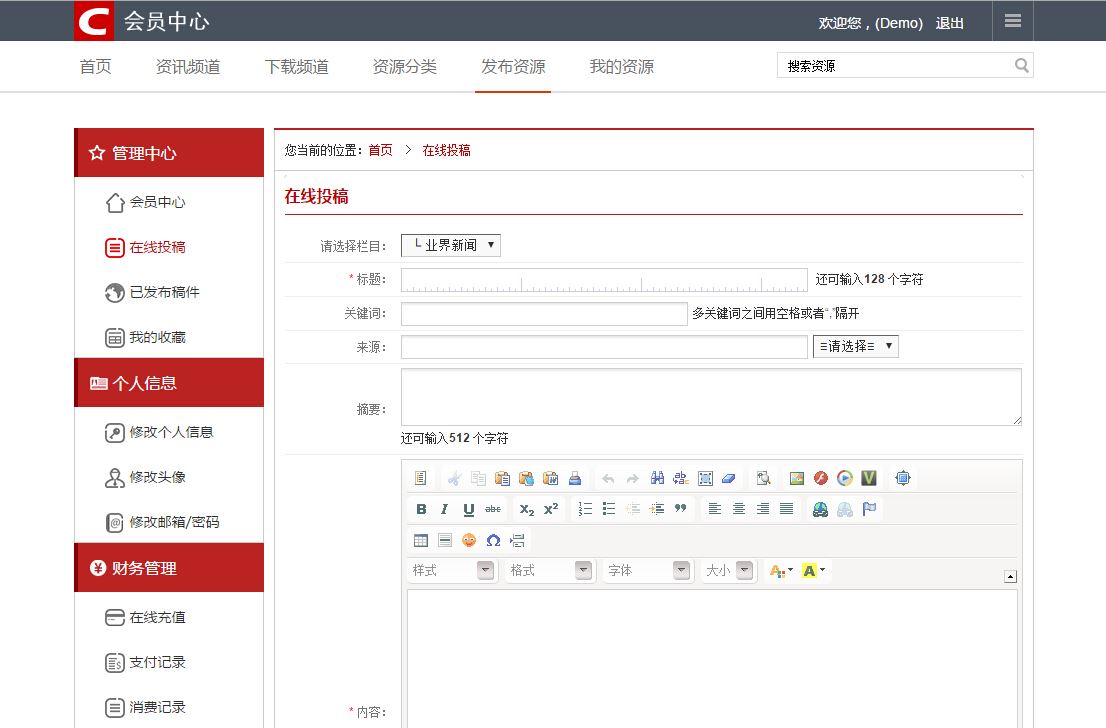Collapse the editor toolbar with arrow

pos(1010,576)
